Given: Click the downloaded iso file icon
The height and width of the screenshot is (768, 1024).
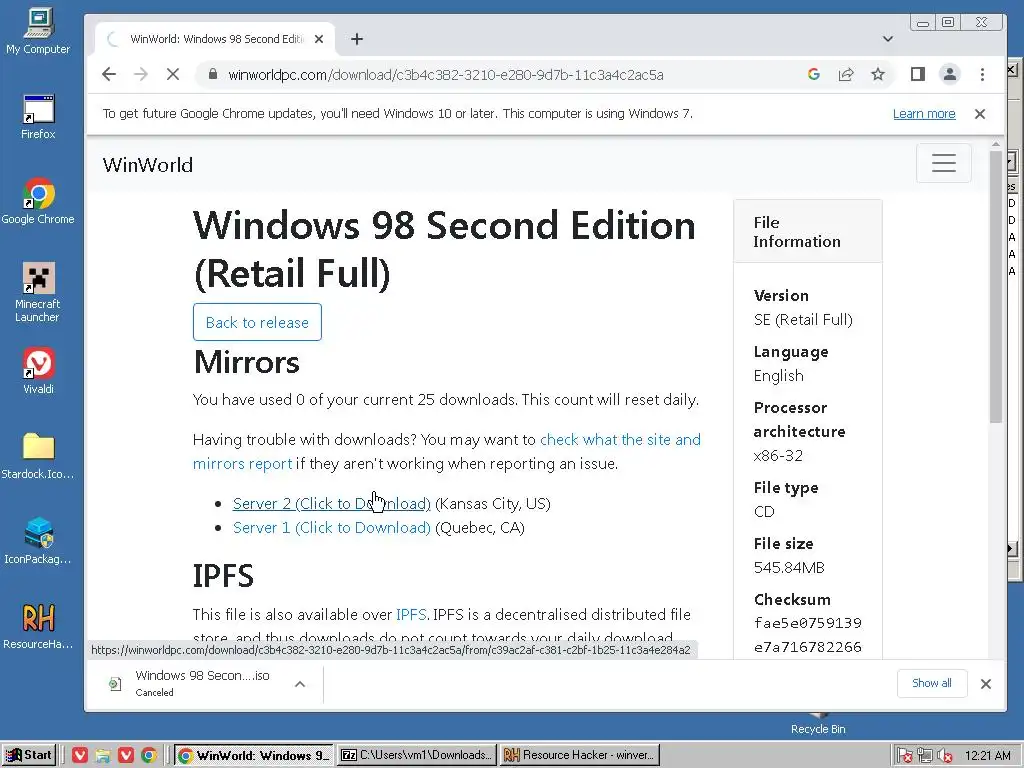Looking at the screenshot, I should [x=115, y=684].
